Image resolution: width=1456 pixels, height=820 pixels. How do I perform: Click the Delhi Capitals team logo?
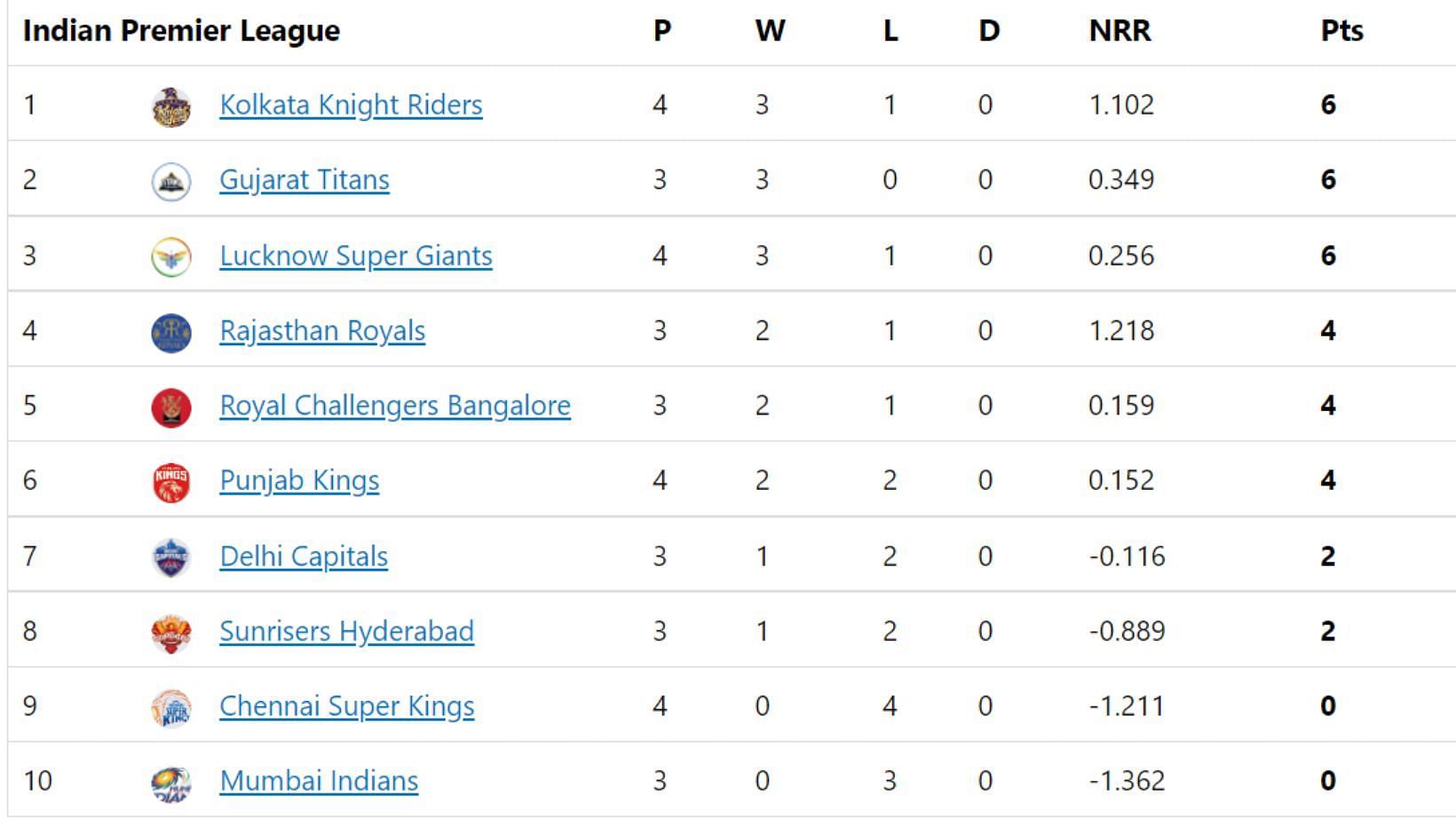(171, 557)
